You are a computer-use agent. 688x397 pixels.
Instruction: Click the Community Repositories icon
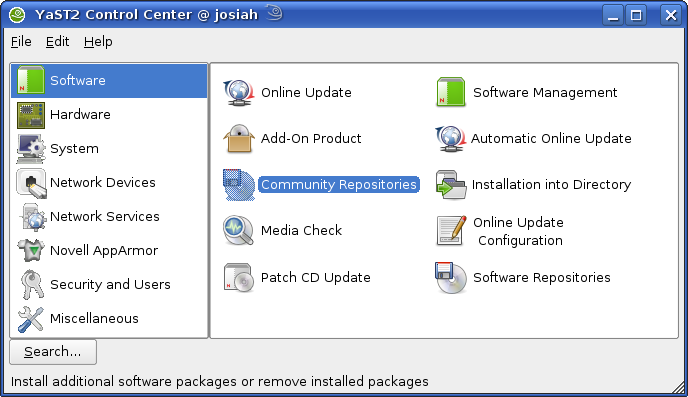tap(239, 185)
